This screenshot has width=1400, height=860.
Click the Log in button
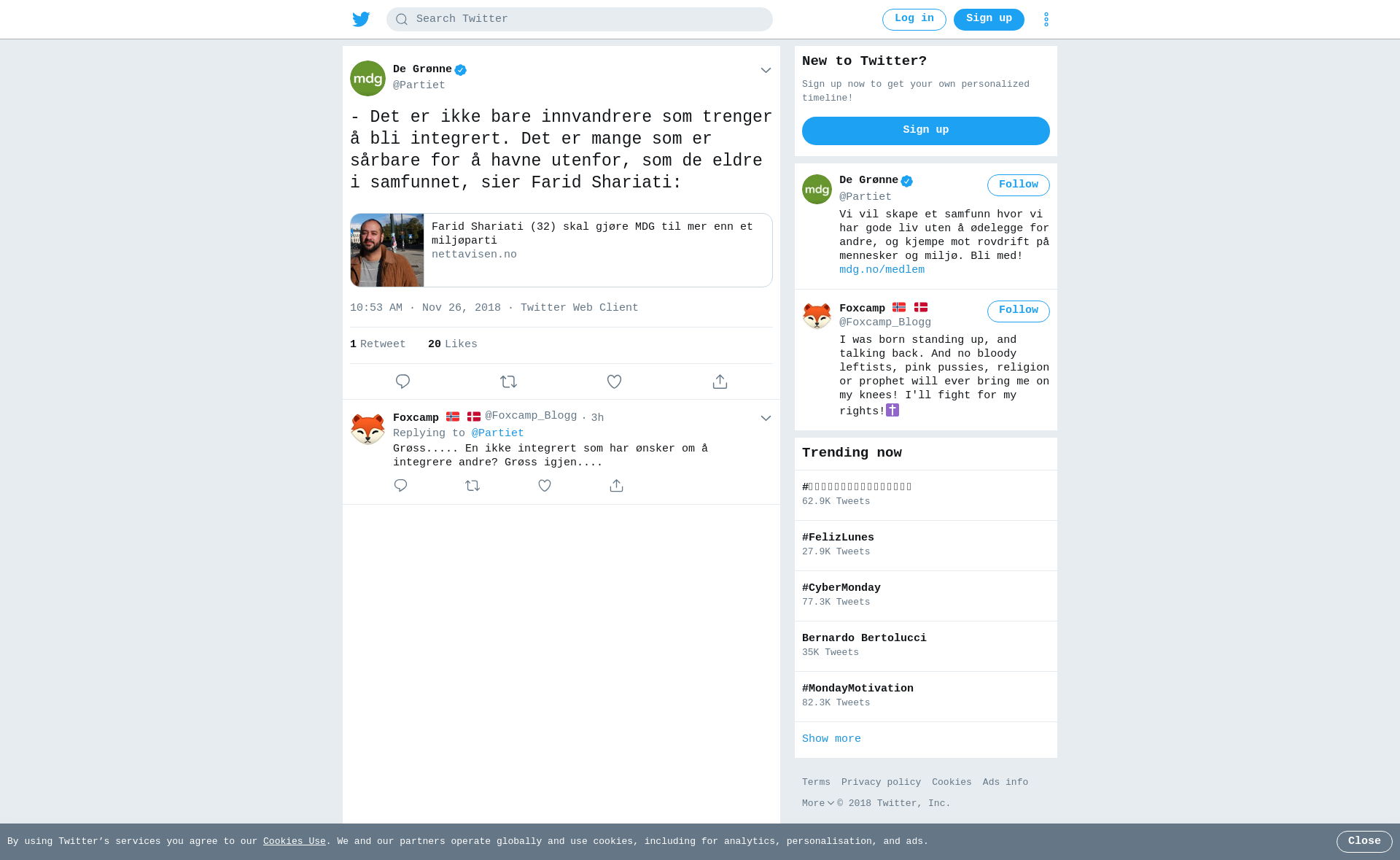point(914,20)
